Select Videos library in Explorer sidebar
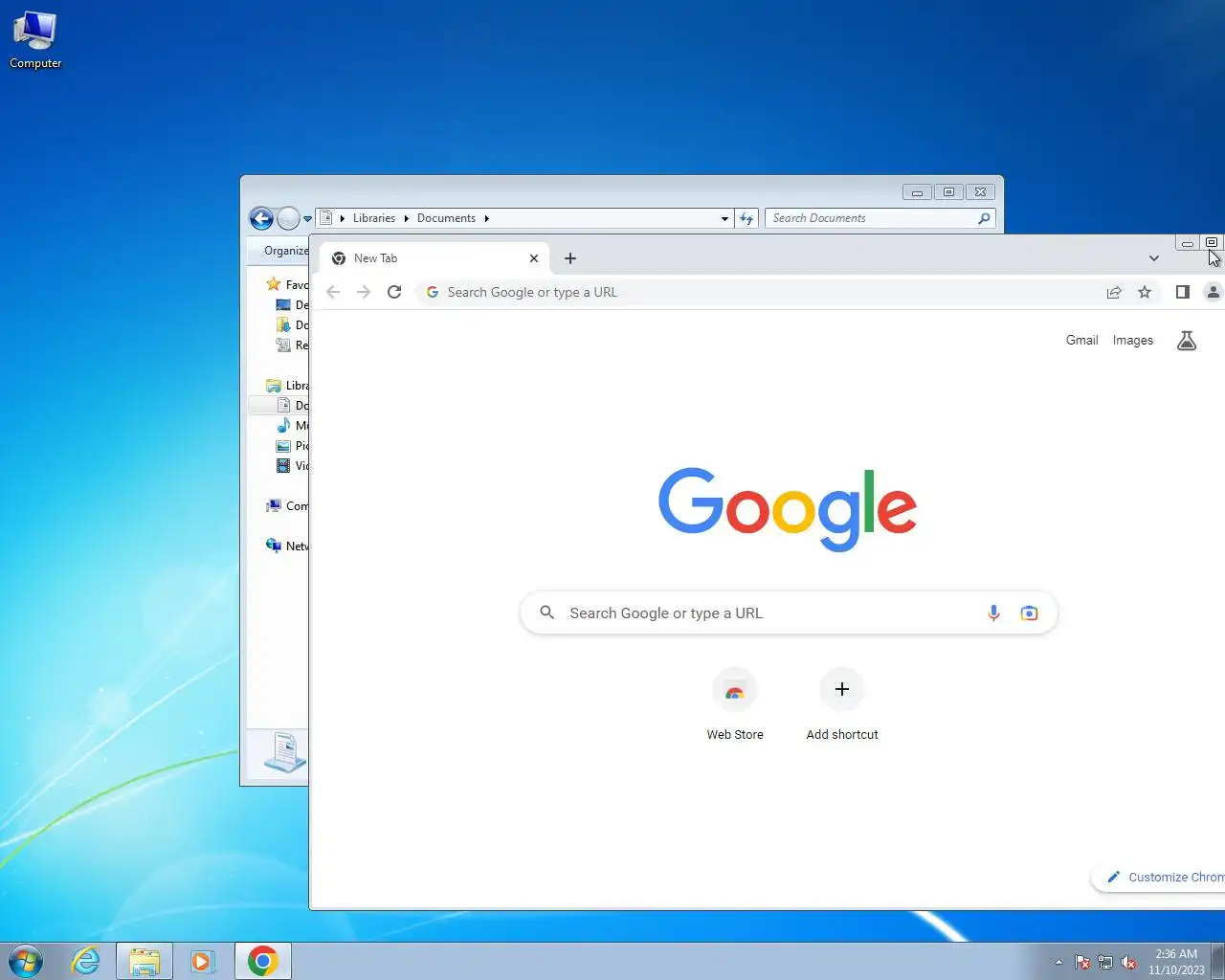1225x980 pixels. click(292, 466)
